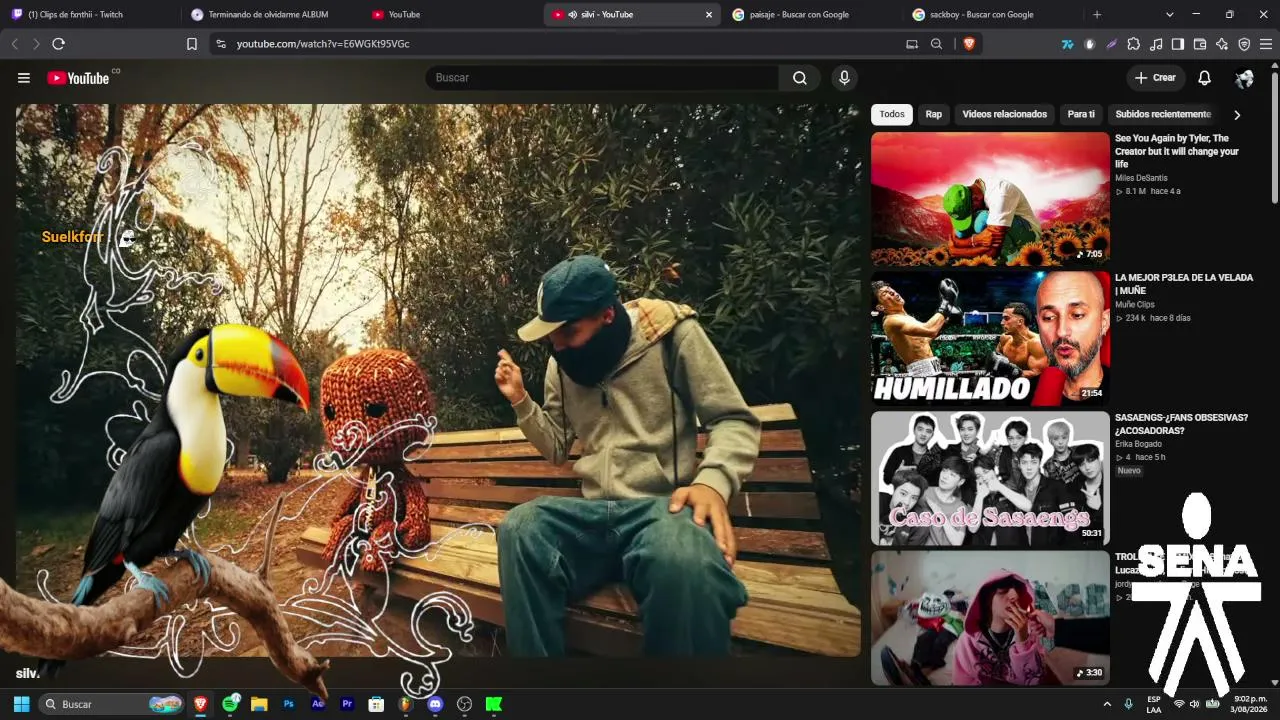This screenshot has height=720, width=1280.
Task: Open the sunflower field video thumbnail
Action: pos(990,199)
